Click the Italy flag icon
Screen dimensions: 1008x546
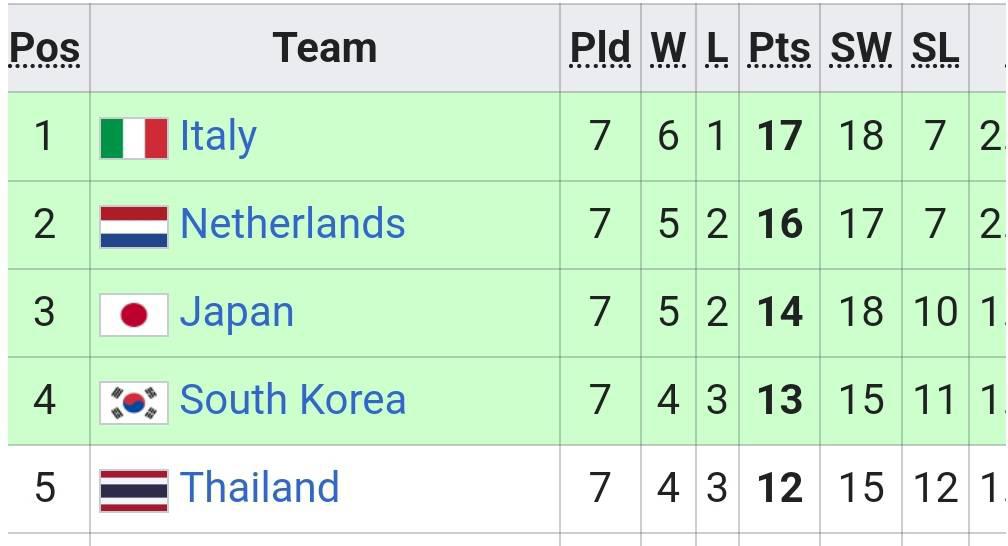[x=134, y=138]
